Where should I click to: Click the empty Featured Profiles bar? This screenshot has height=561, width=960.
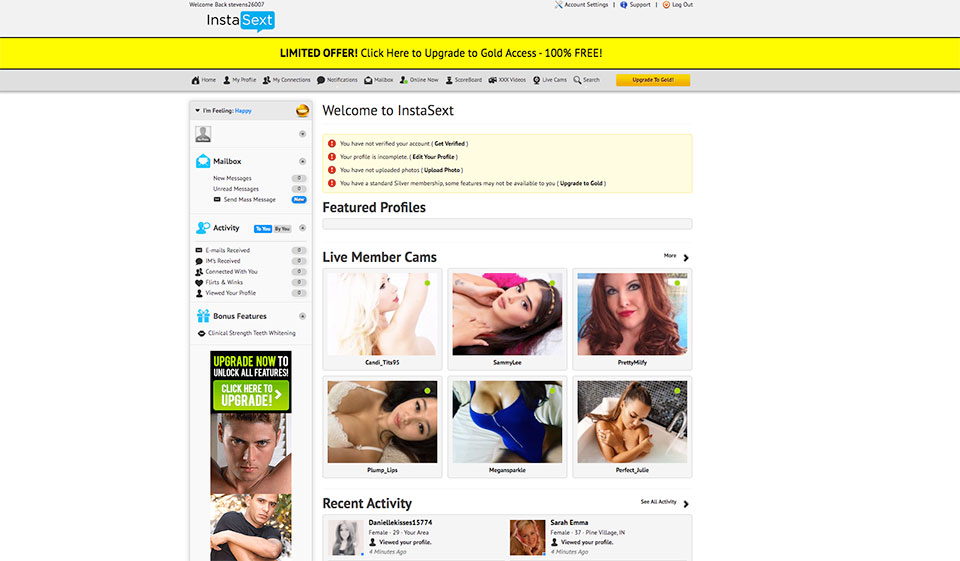coord(507,225)
